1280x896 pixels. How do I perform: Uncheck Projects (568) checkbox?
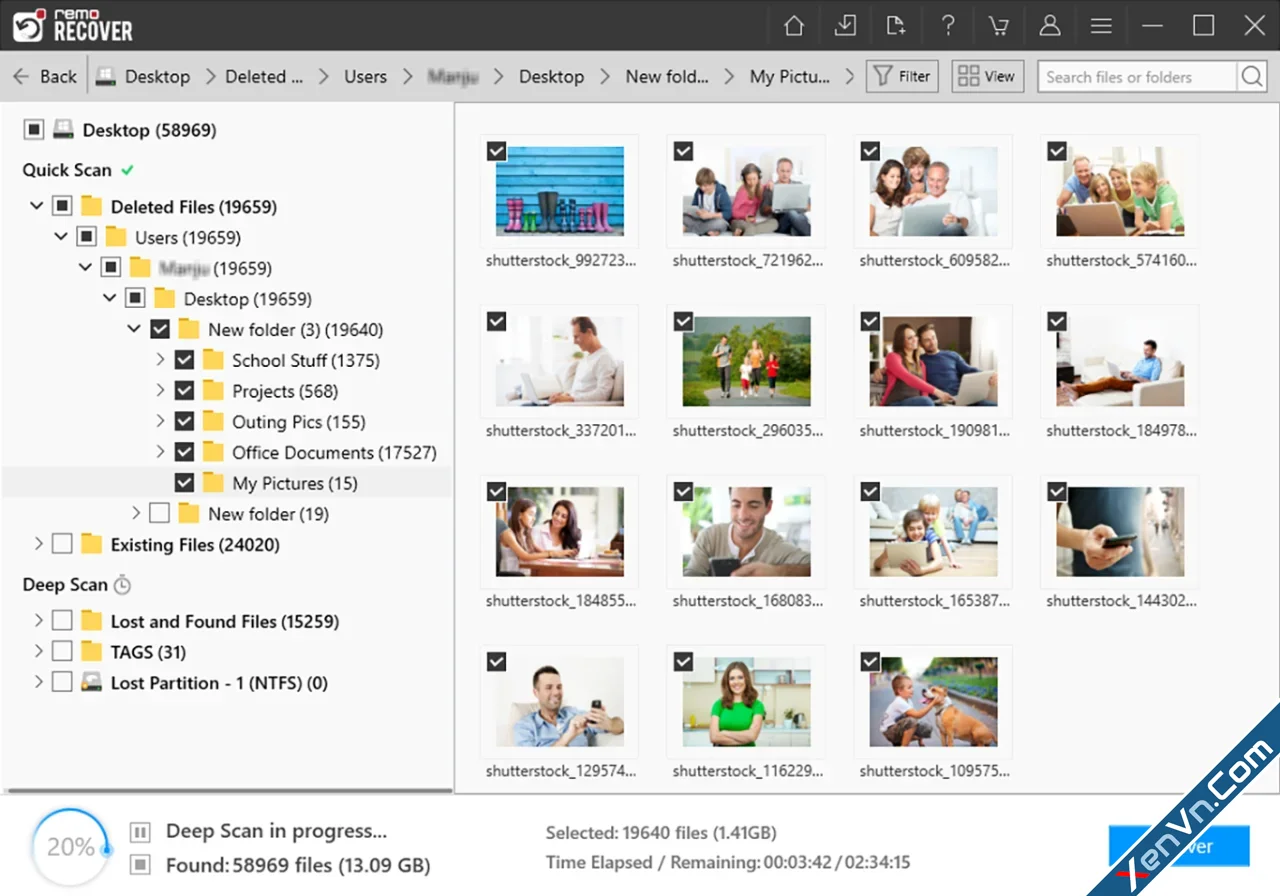tap(184, 391)
